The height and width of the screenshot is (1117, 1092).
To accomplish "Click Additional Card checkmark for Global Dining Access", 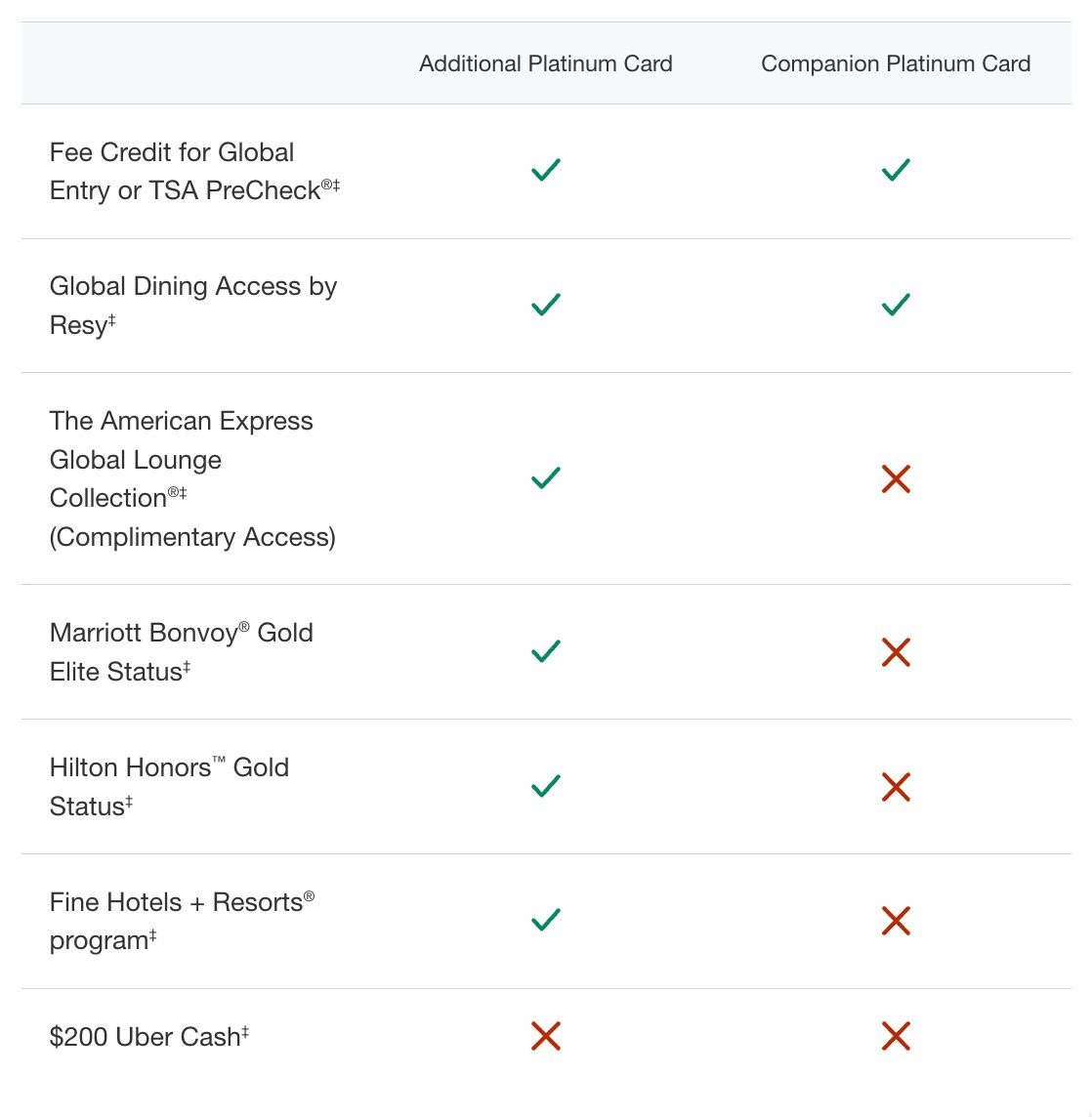I will [546, 305].
